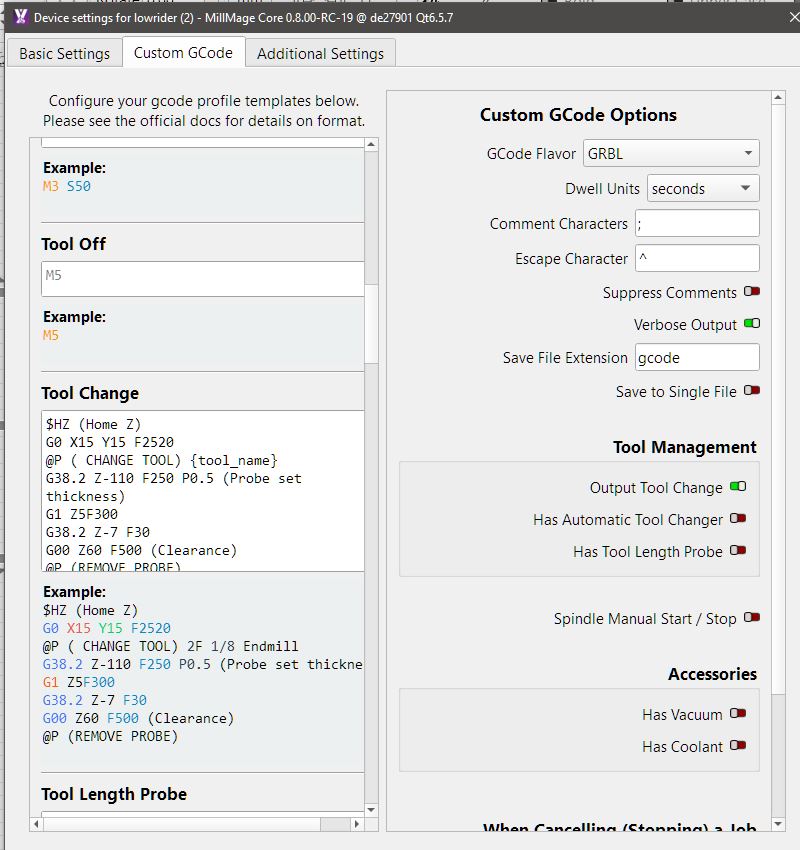Enable Has Automatic Tool Changer
Screen dimensions: 800x850
coord(738,519)
